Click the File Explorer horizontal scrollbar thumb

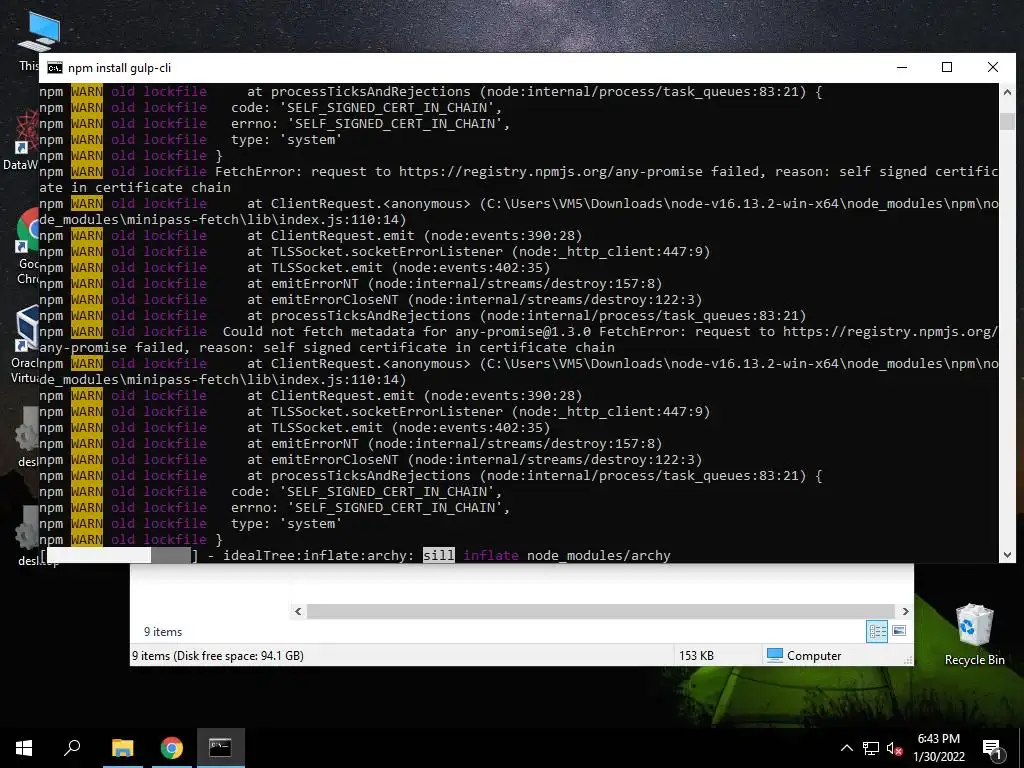601,611
